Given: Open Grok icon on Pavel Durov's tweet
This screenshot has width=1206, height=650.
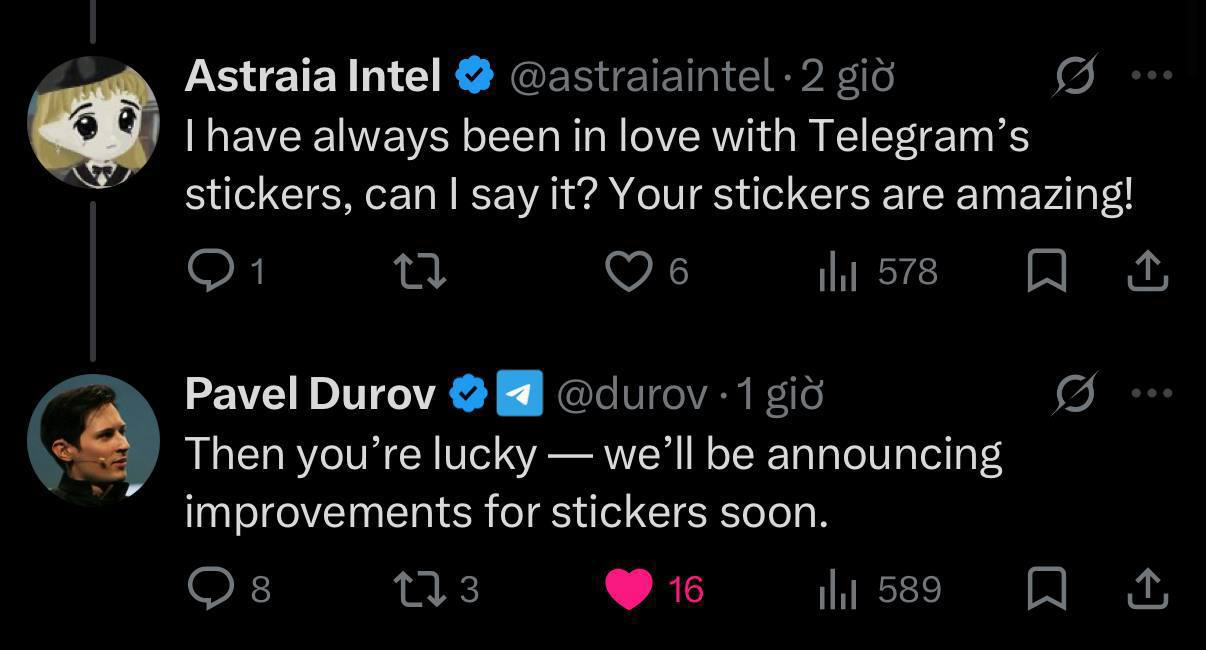Looking at the screenshot, I should (1074, 393).
